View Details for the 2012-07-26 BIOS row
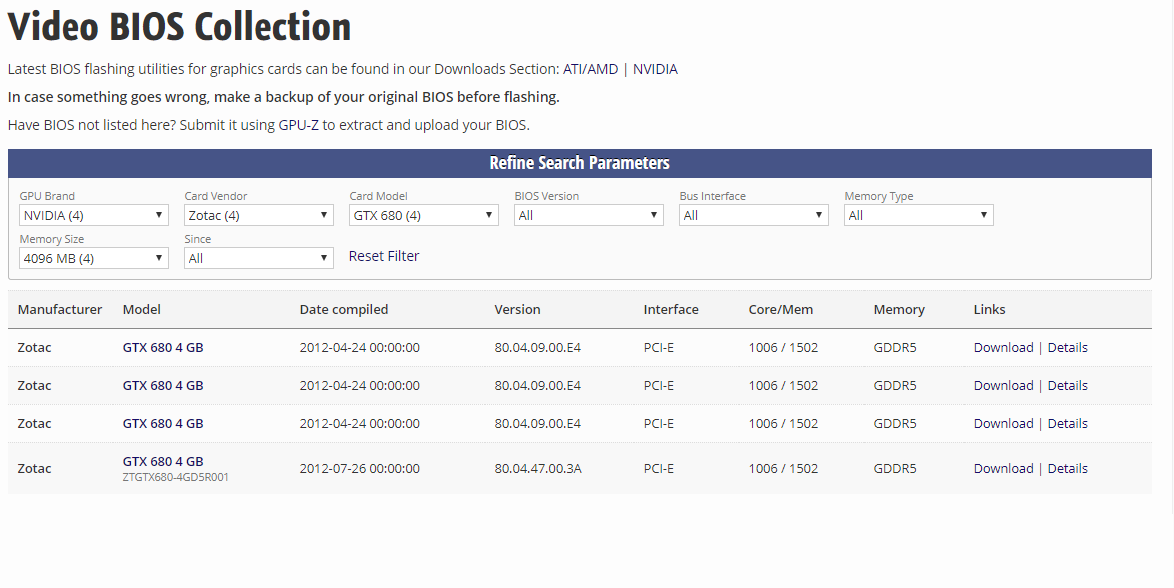This screenshot has height=588, width=1174. click(x=1068, y=468)
